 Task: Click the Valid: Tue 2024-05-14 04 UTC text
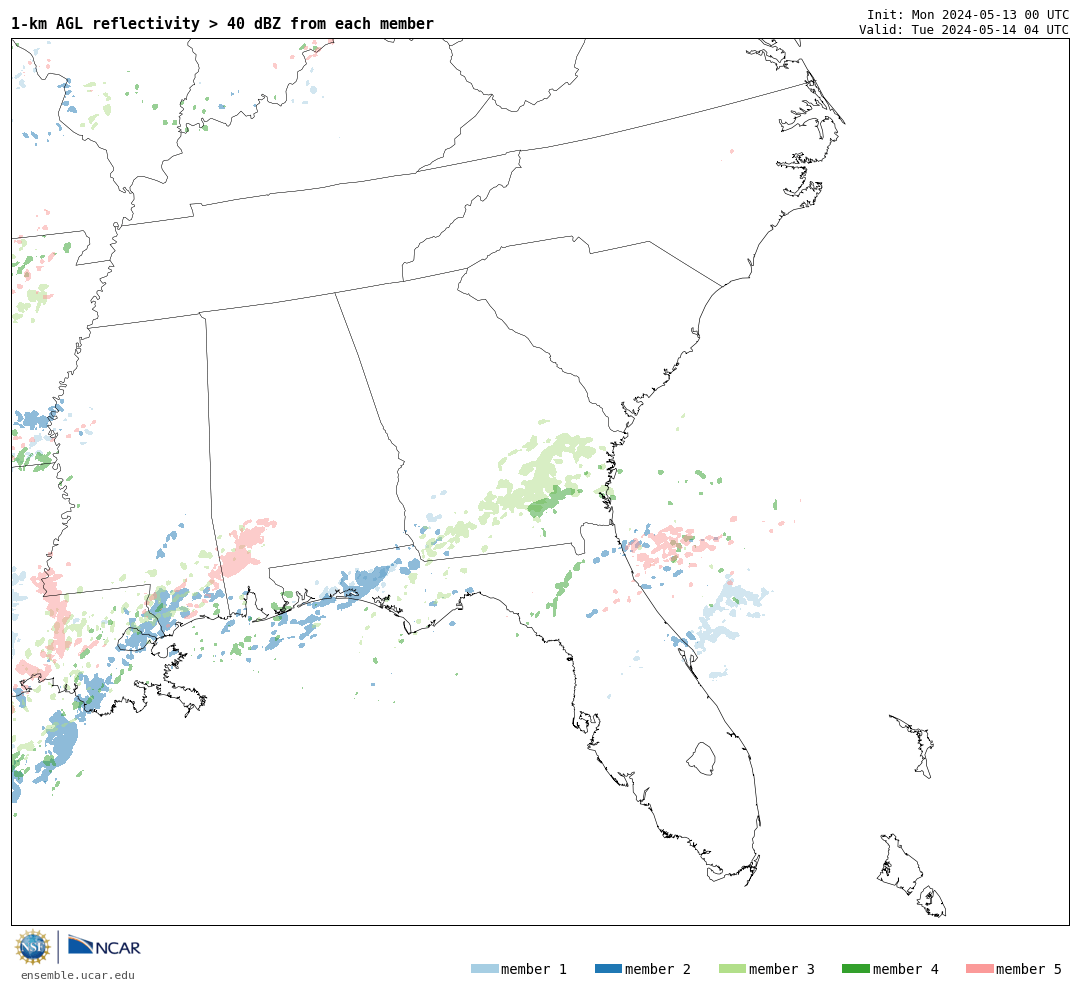964,30
